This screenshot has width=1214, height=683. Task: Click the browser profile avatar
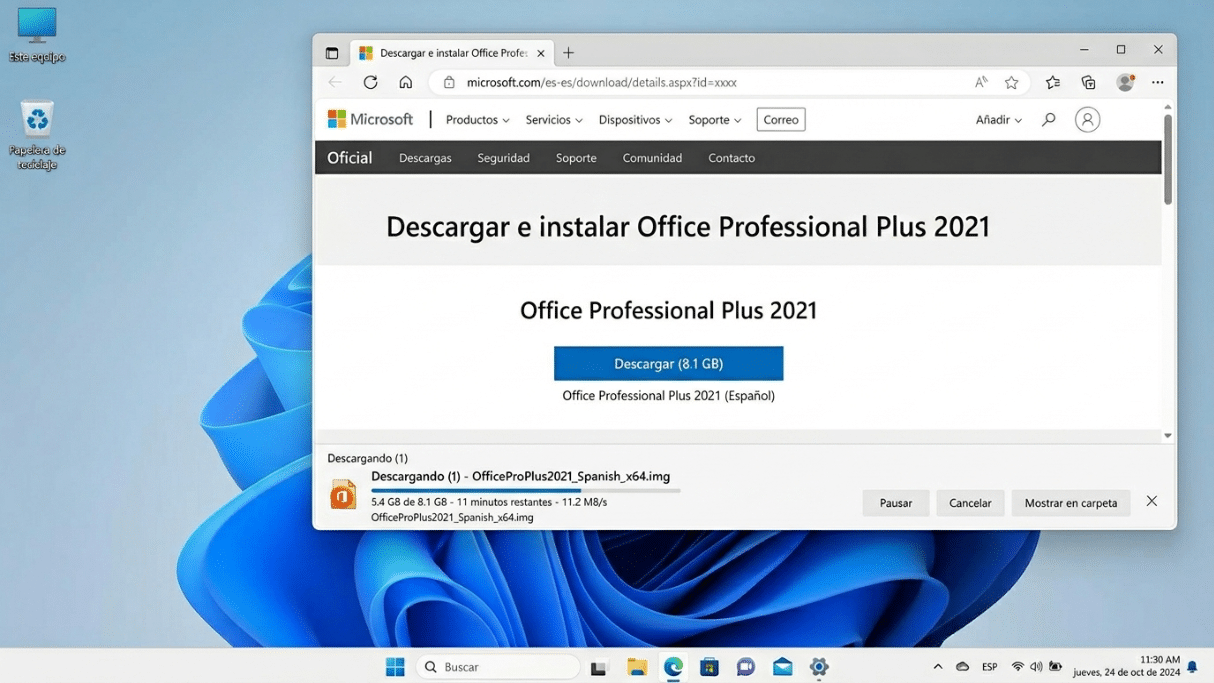pyautogui.click(x=1124, y=82)
